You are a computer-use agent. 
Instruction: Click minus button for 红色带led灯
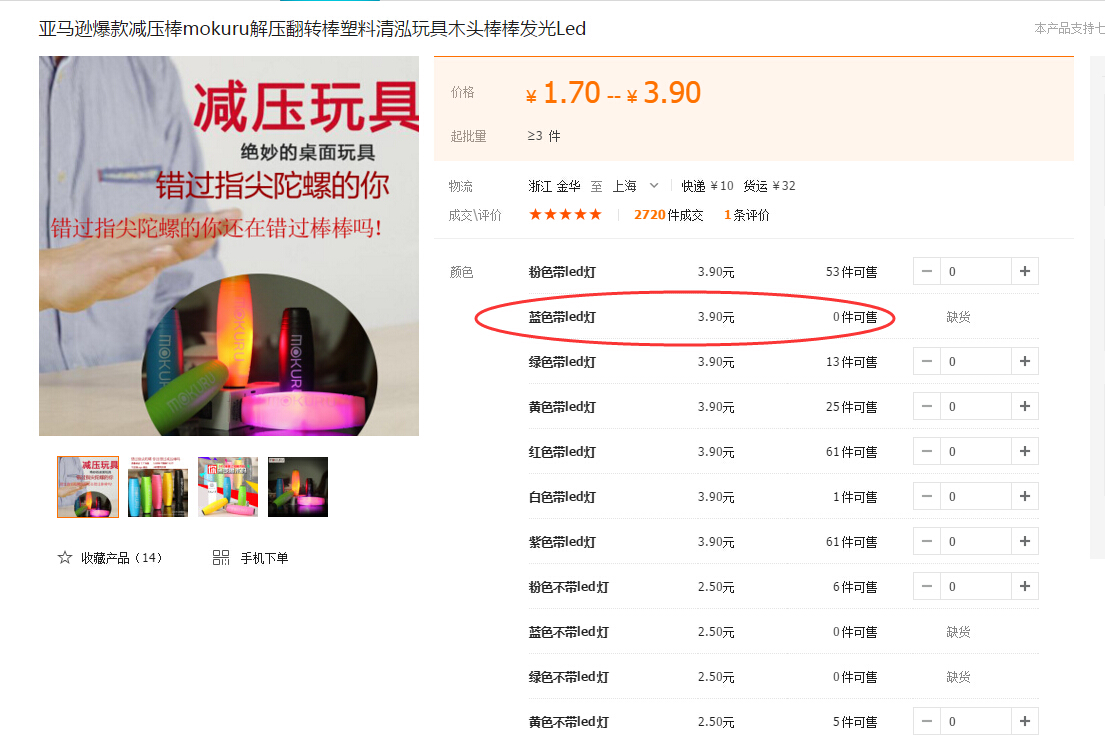tap(927, 452)
